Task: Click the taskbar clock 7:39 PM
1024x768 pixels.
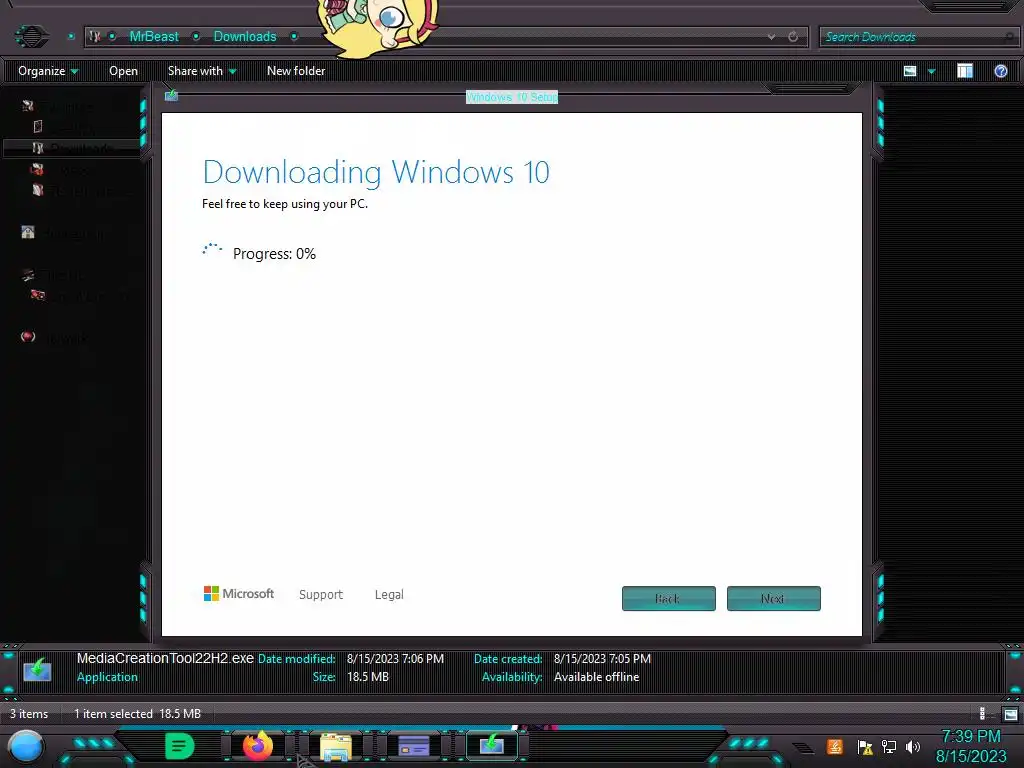Action: click(x=971, y=737)
